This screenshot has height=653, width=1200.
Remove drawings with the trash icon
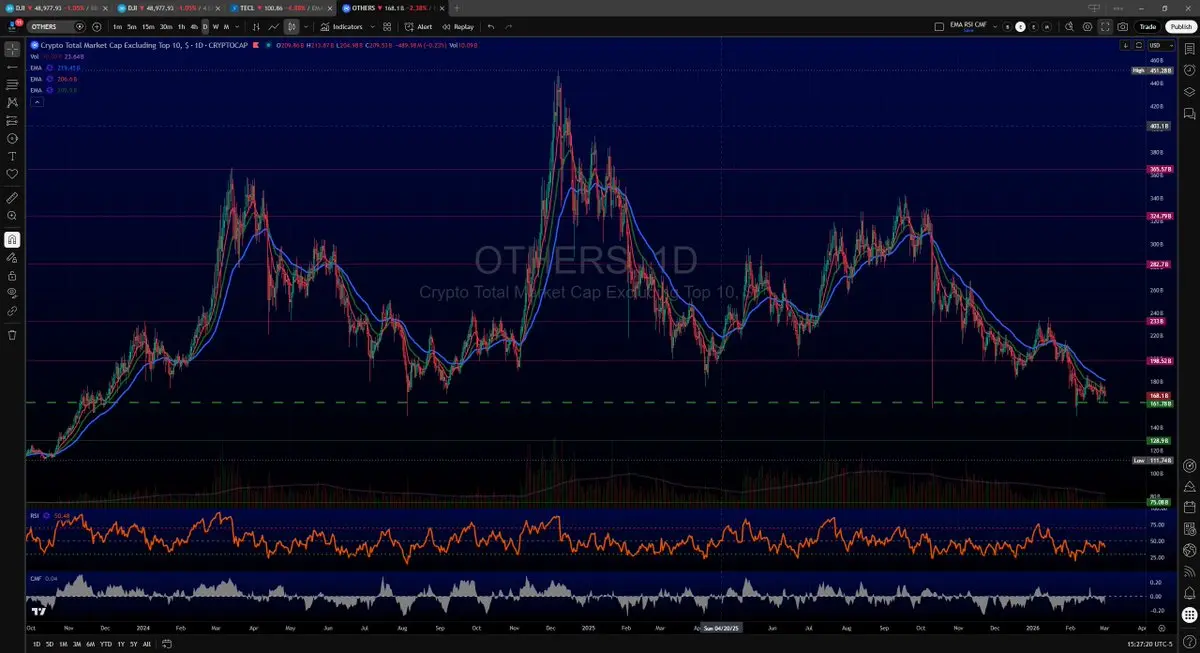[12, 334]
